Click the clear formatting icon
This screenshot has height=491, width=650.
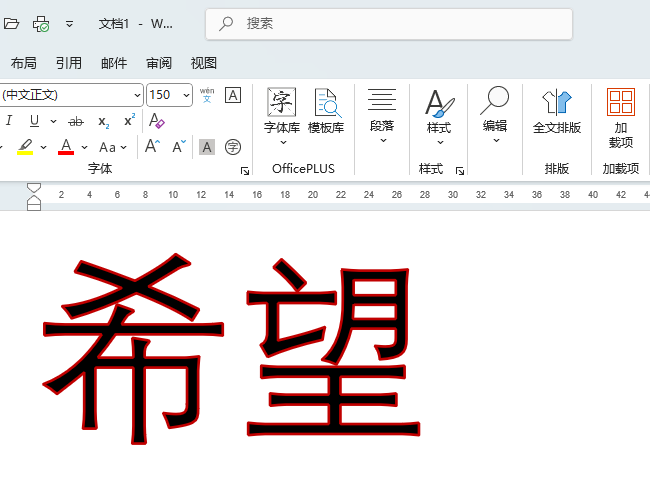[157, 120]
